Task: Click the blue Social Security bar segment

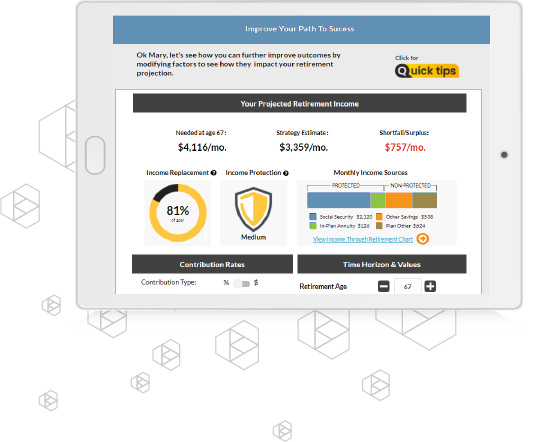Action: (338, 200)
